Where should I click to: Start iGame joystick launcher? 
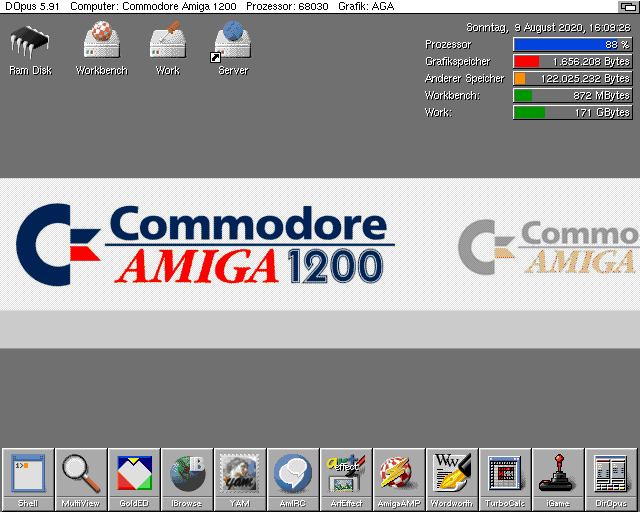click(558, 479)
